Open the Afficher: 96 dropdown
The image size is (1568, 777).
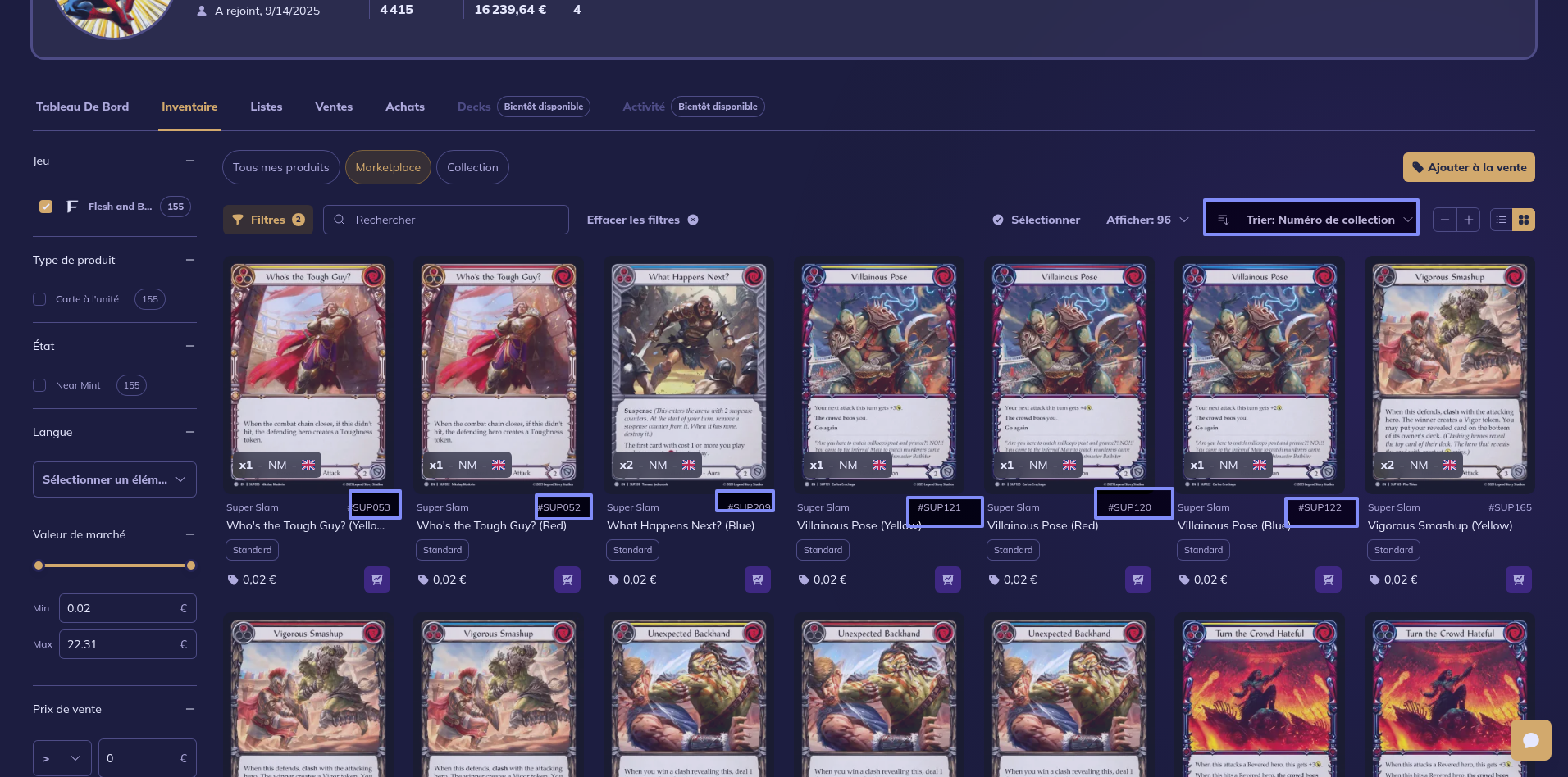pyautogui.click(x=1146, y=220)
